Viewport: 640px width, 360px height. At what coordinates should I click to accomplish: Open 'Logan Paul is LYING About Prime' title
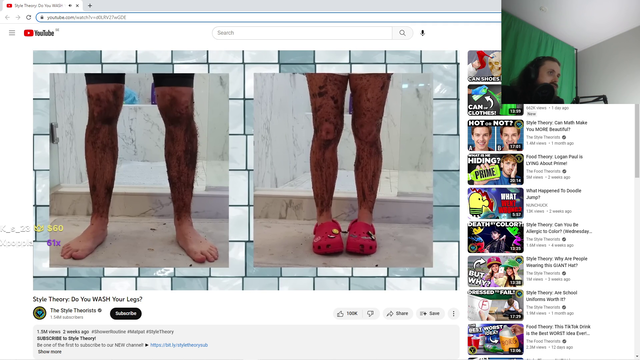click(554, 160)
